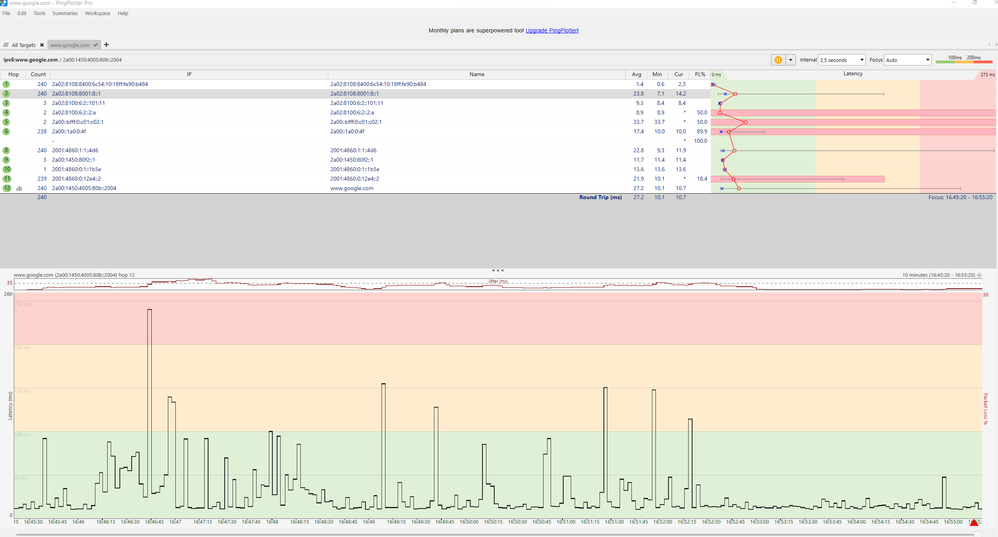Click the splitter dots between trace and timeline

coord(498,270)
